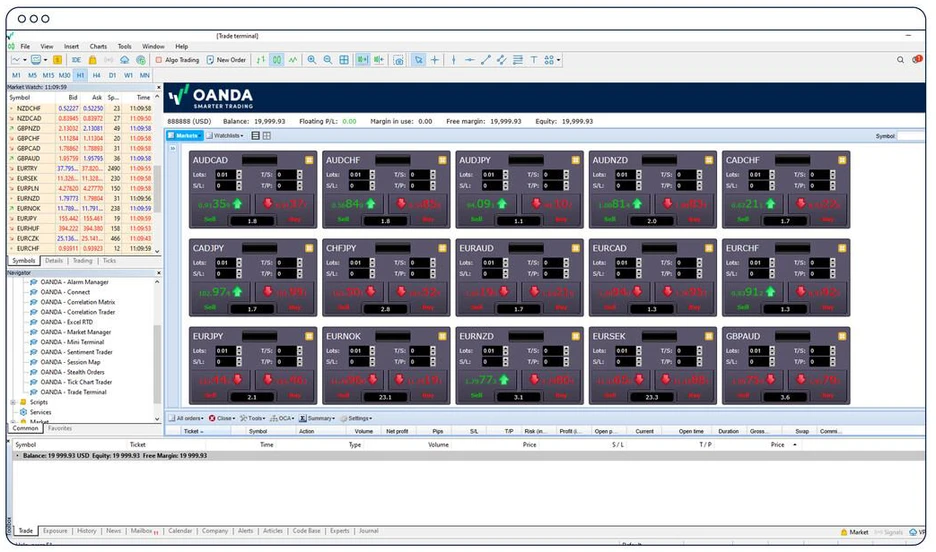The width and height of the screenshot is (936, 552).
Task: Switch to the Favorites tab in Navigator
Action: tap(60, 428)
